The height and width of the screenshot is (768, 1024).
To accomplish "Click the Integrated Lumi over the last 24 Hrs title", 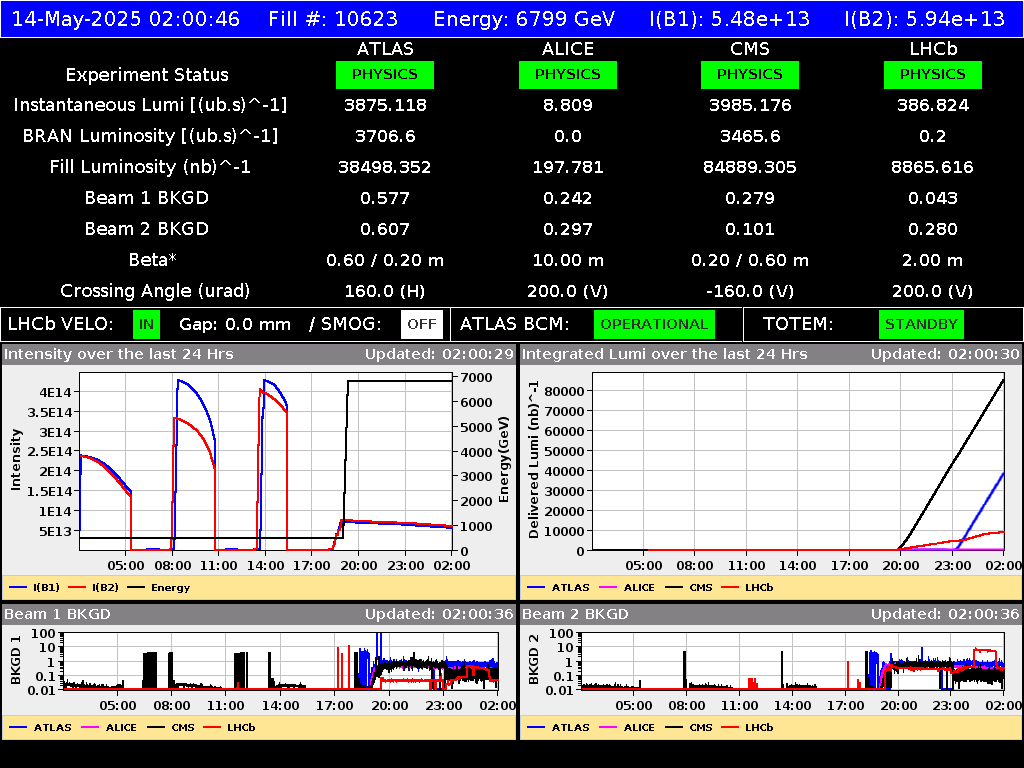I will [x=664, y=355].
